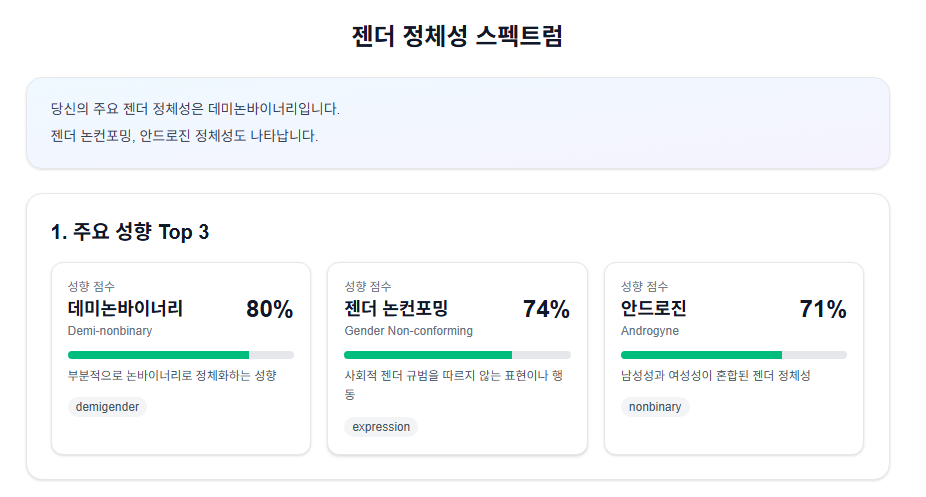926x497 pixels.
Task: Click the 80% score value
Action: coord(270,310)
